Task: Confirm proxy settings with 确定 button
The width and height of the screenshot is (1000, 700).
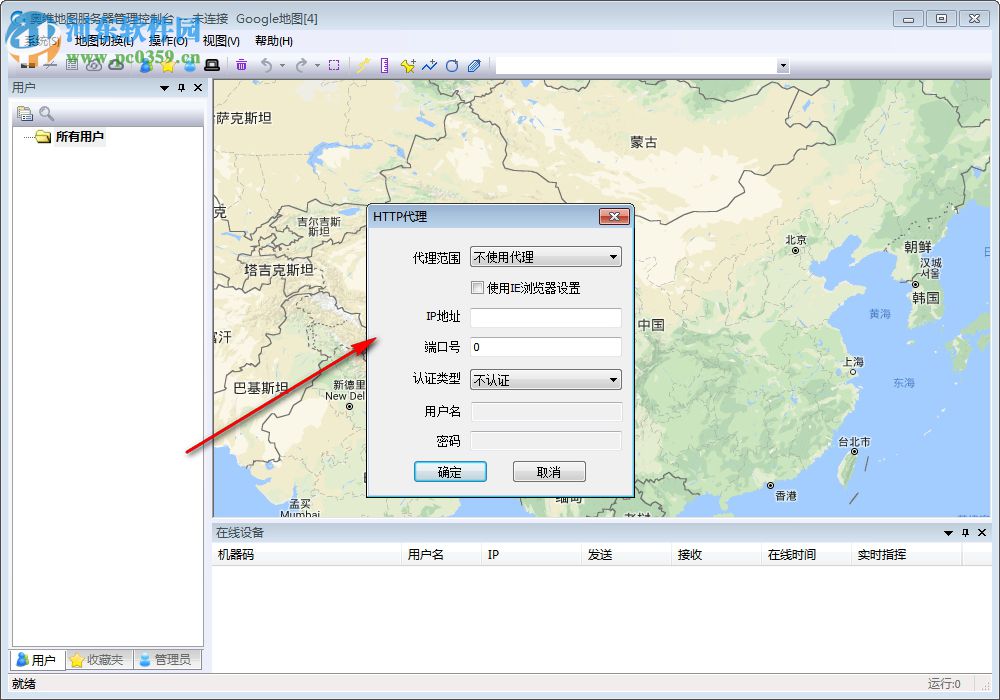Action: click(x=450, y=471)
